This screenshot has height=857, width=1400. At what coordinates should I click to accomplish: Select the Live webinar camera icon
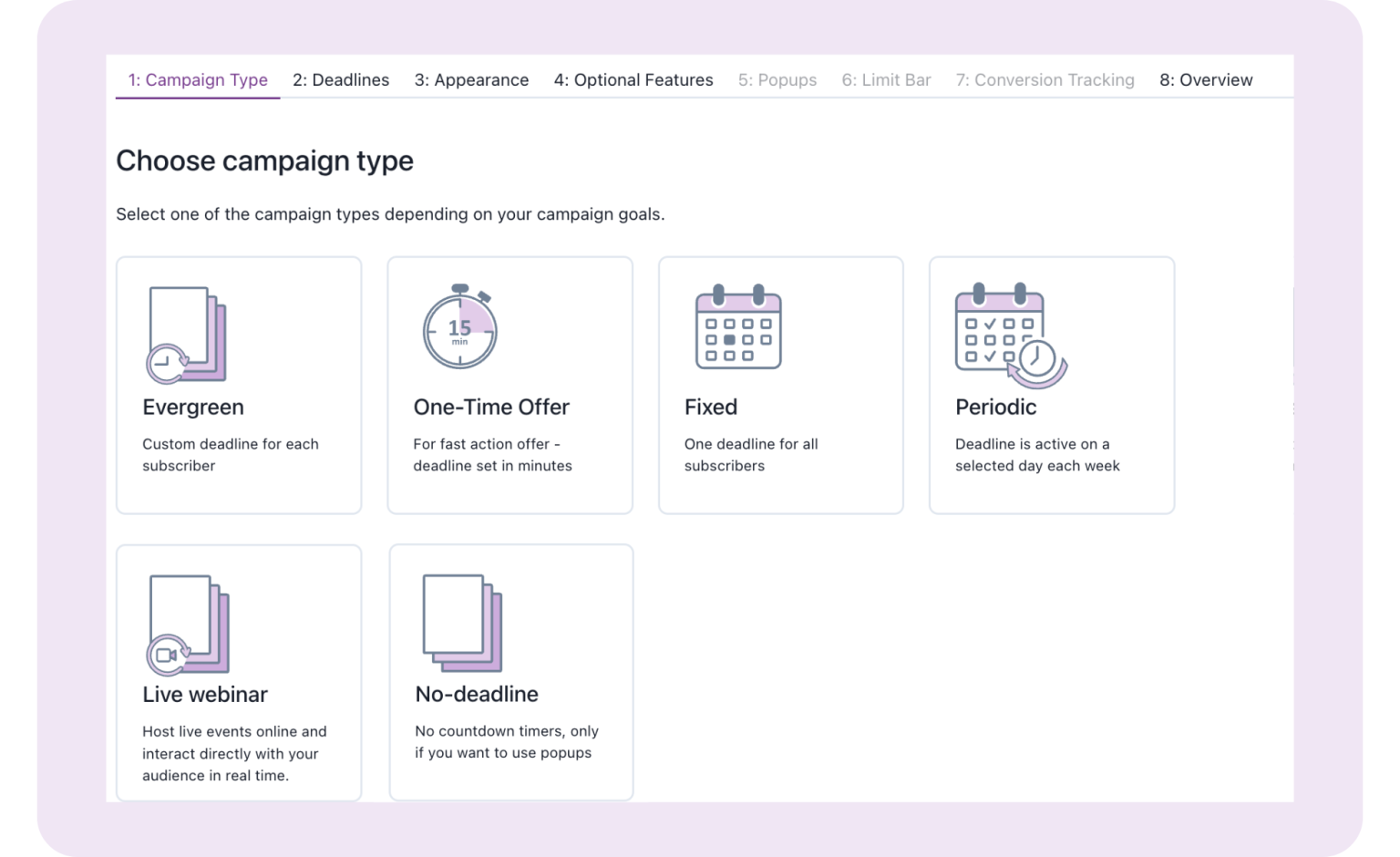click(188, 625)
